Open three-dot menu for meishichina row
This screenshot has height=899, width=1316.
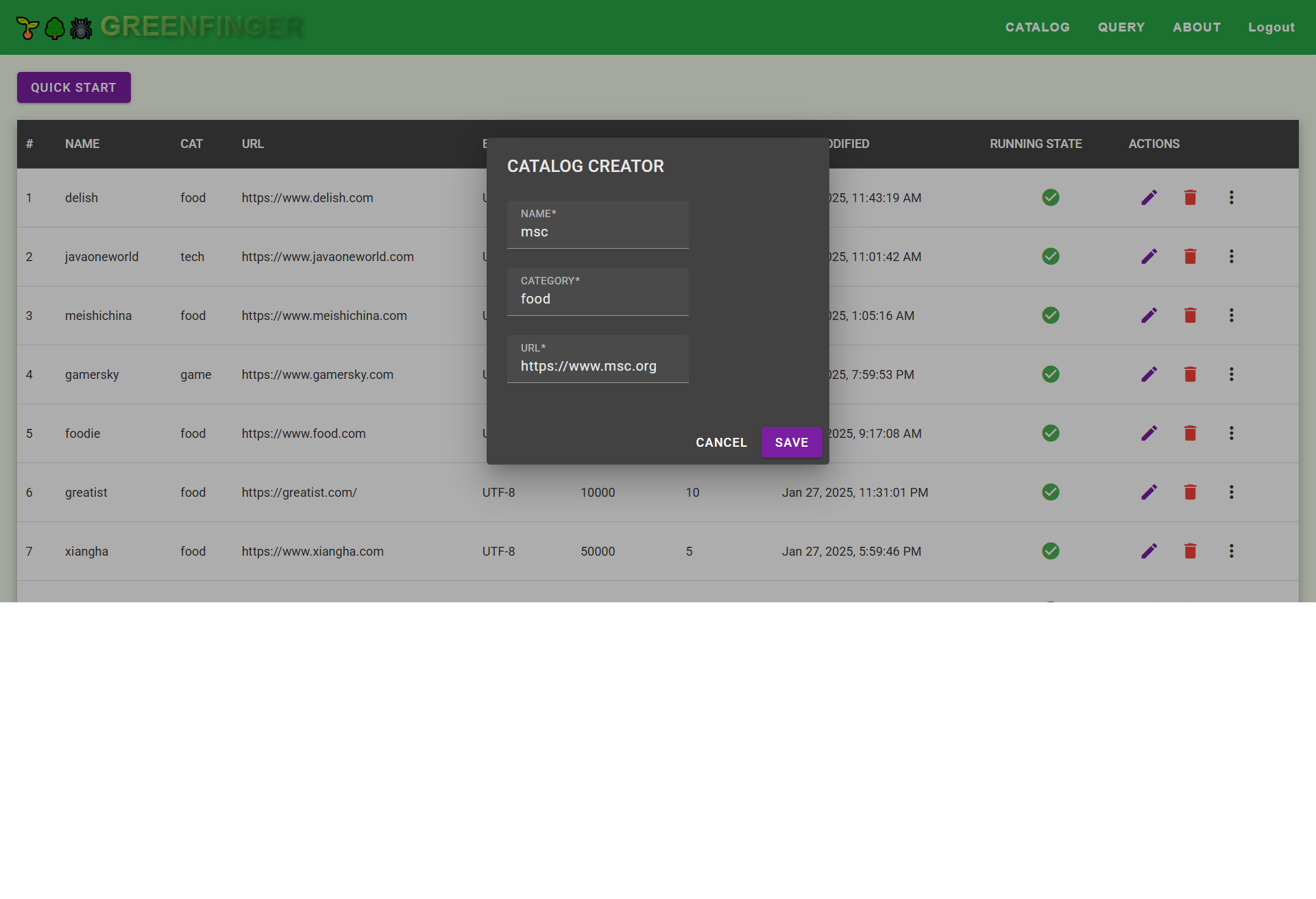point(1232,315)
